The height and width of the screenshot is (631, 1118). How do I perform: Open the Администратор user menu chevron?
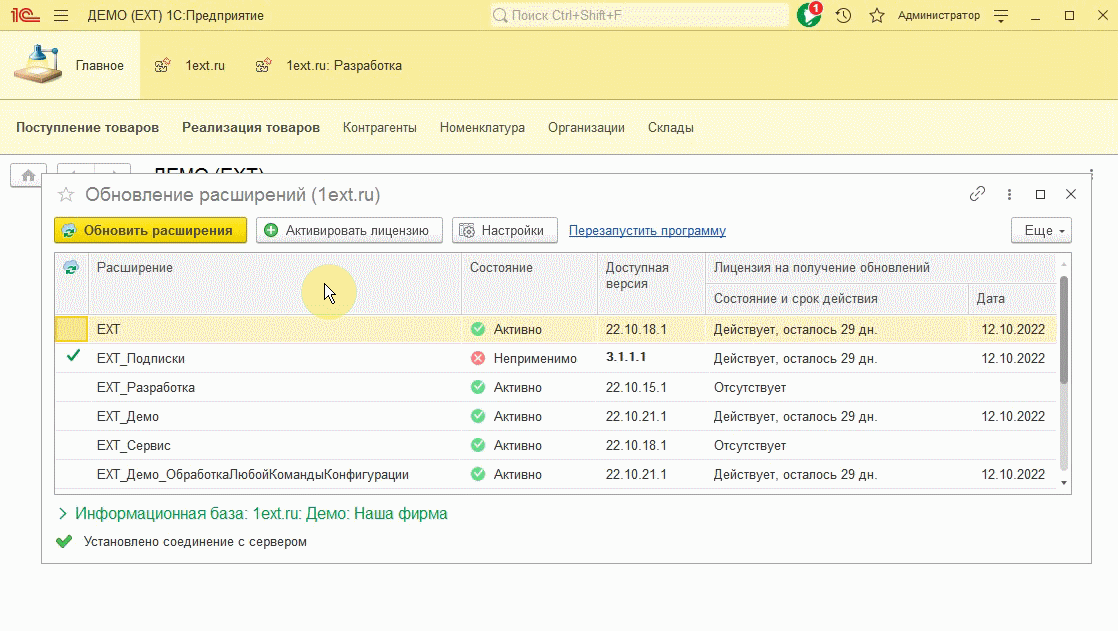999,15
